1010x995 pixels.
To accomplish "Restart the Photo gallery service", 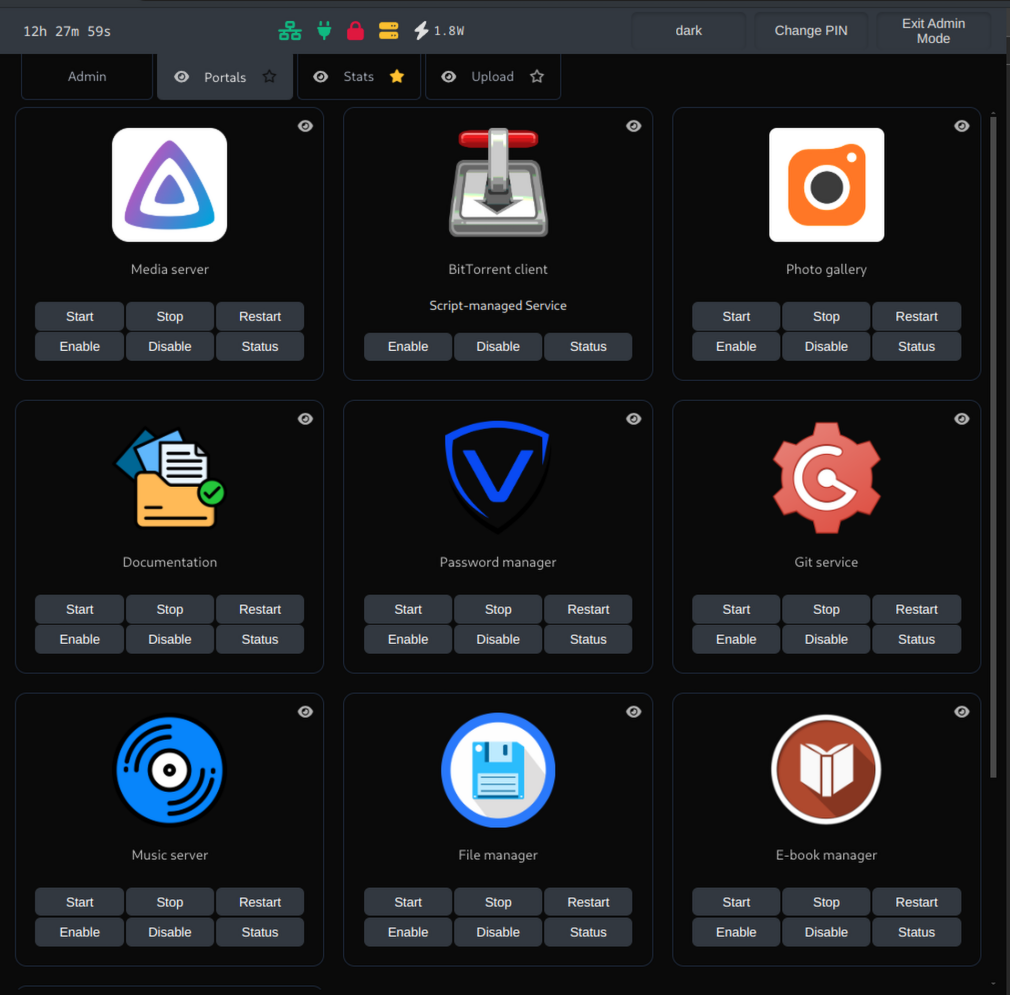I will pos(917,316).
